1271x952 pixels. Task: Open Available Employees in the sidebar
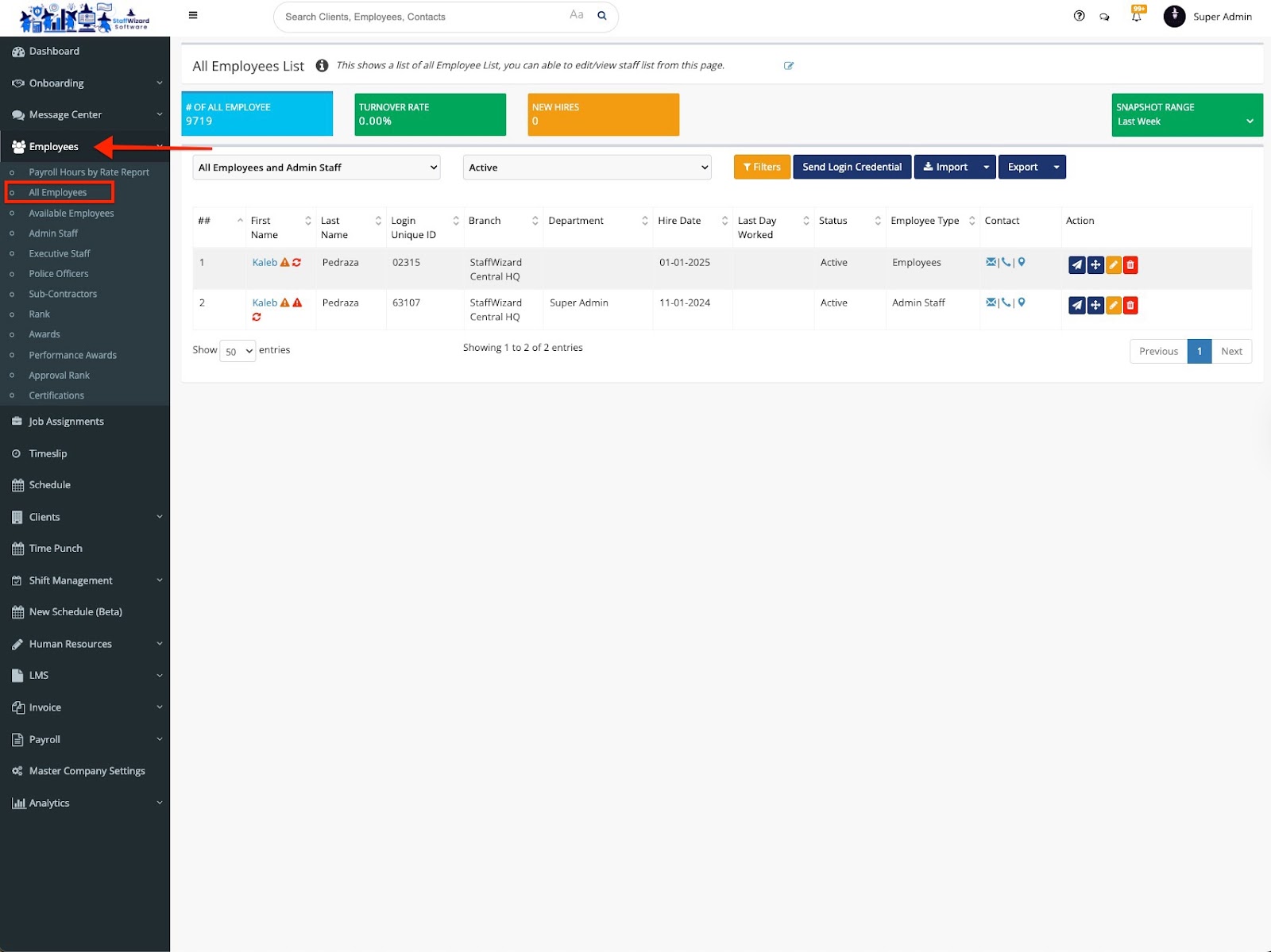(x=71, y=214)
